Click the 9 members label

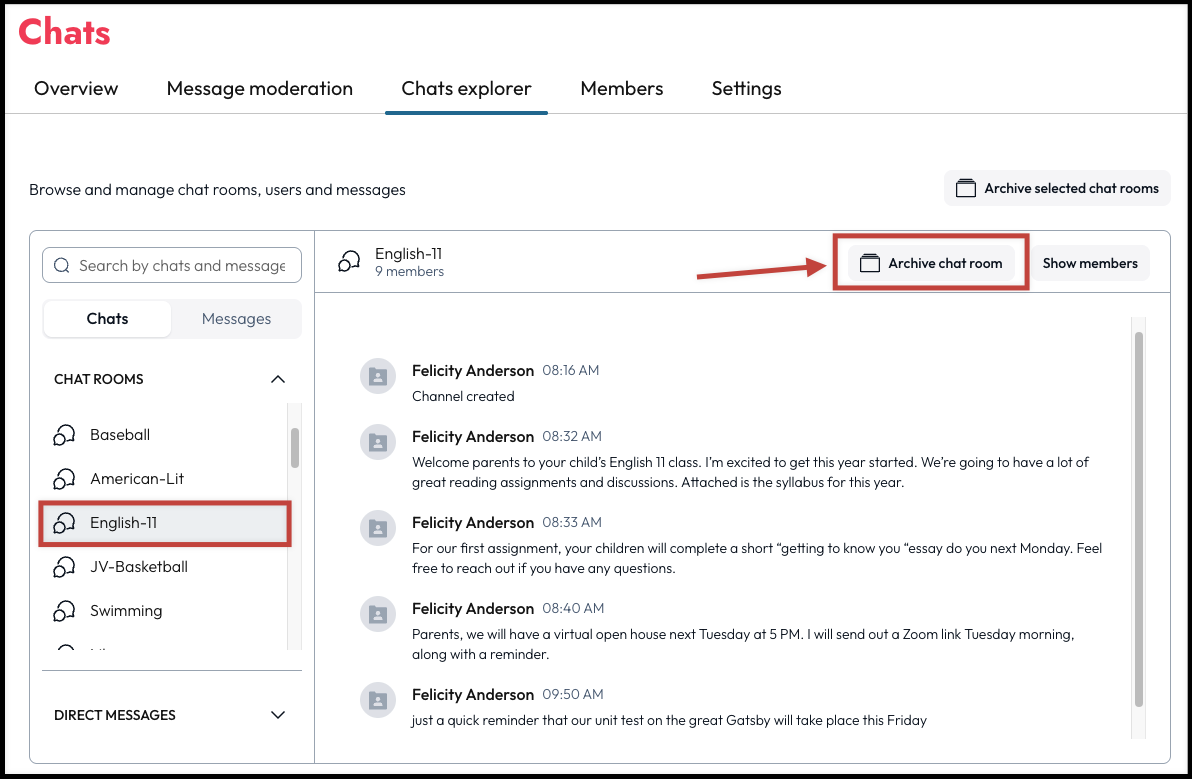[409, 272]
